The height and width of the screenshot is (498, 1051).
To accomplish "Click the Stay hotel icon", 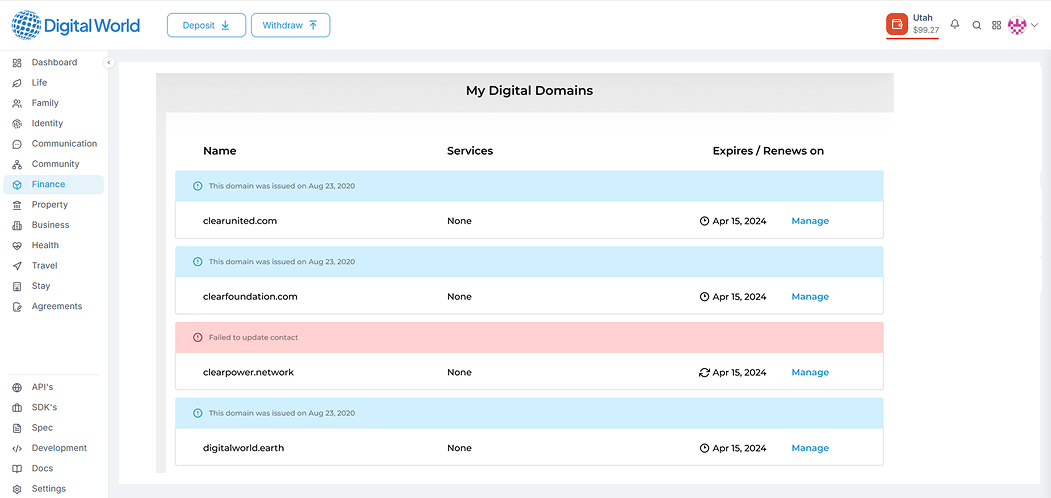I will coord(17,286).
